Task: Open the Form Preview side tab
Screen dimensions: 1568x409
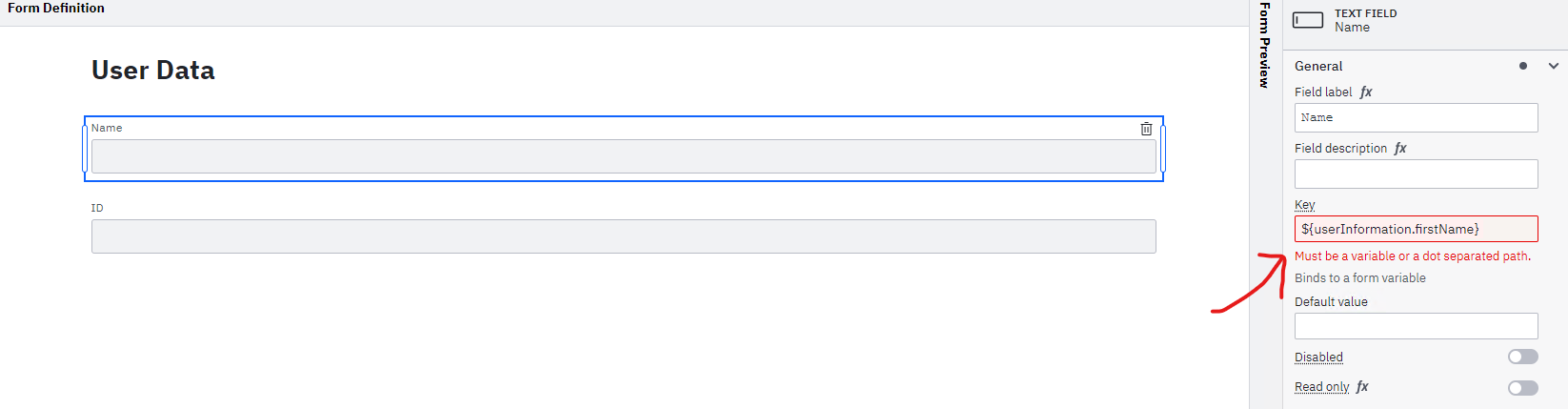Action: (1265, 46)
